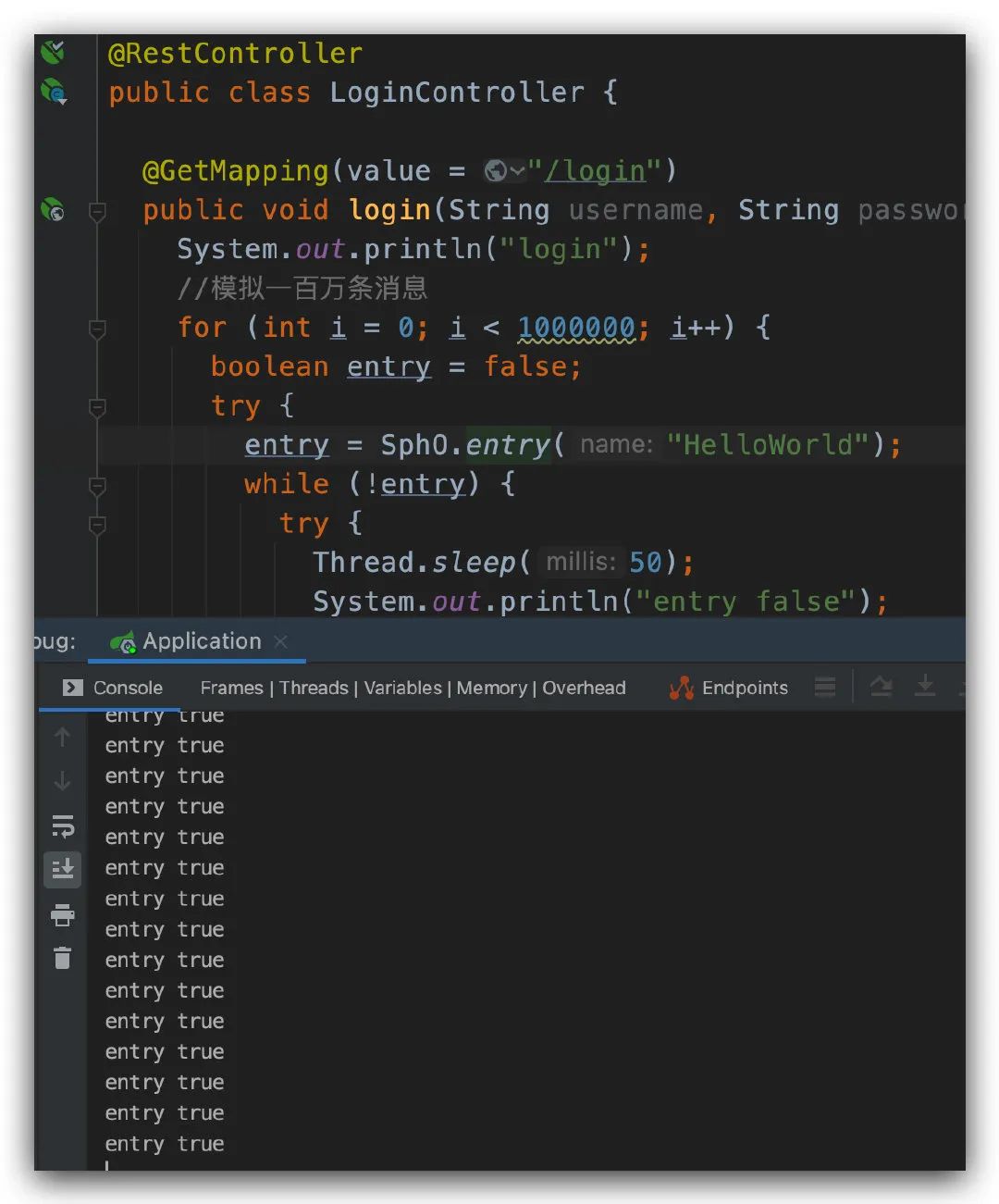Collapse the login method fold marker
The image size is (999, 1204).
tap(96, 212)
